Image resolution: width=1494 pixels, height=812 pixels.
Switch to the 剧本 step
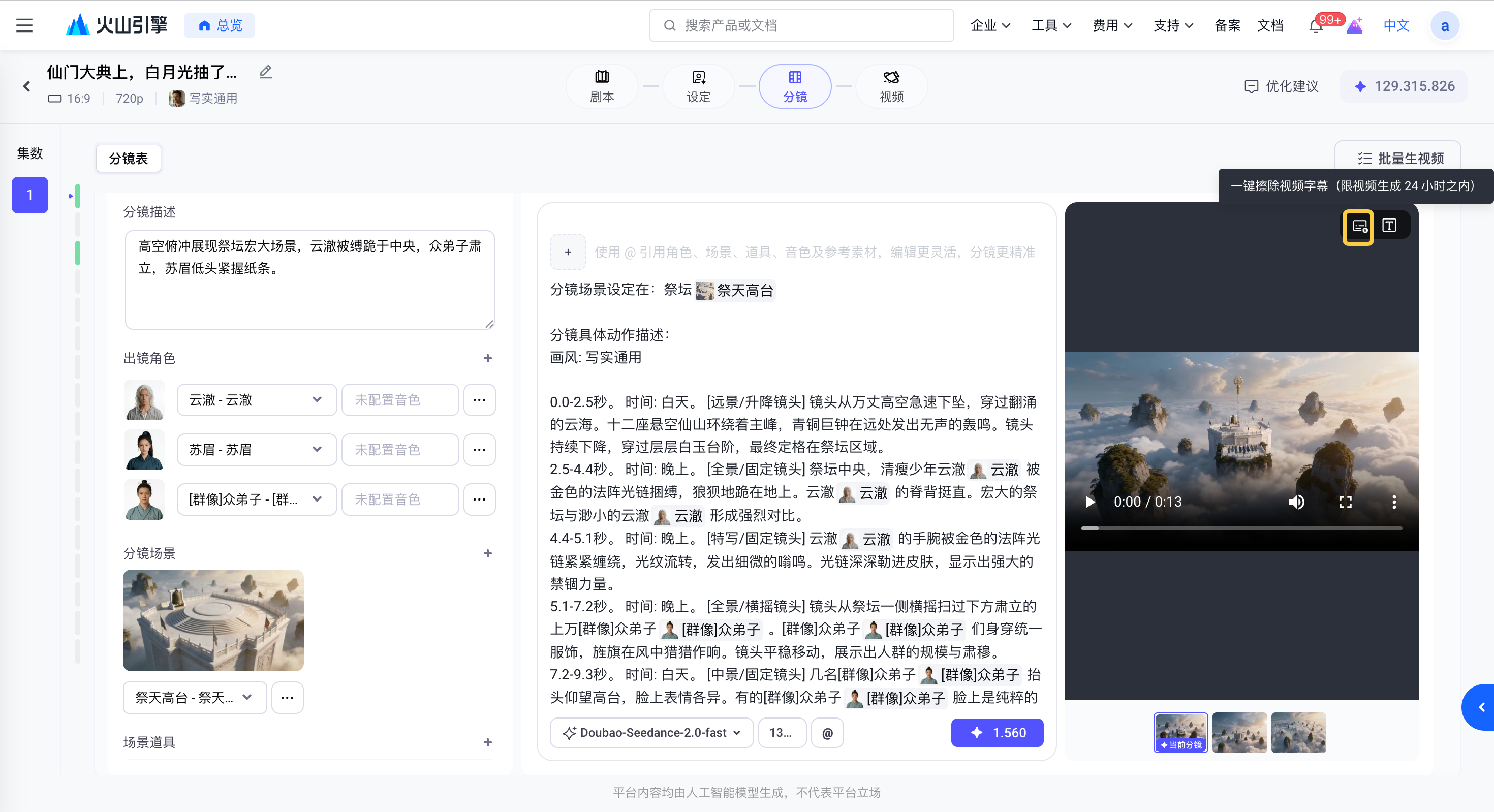tap(602, 86)
